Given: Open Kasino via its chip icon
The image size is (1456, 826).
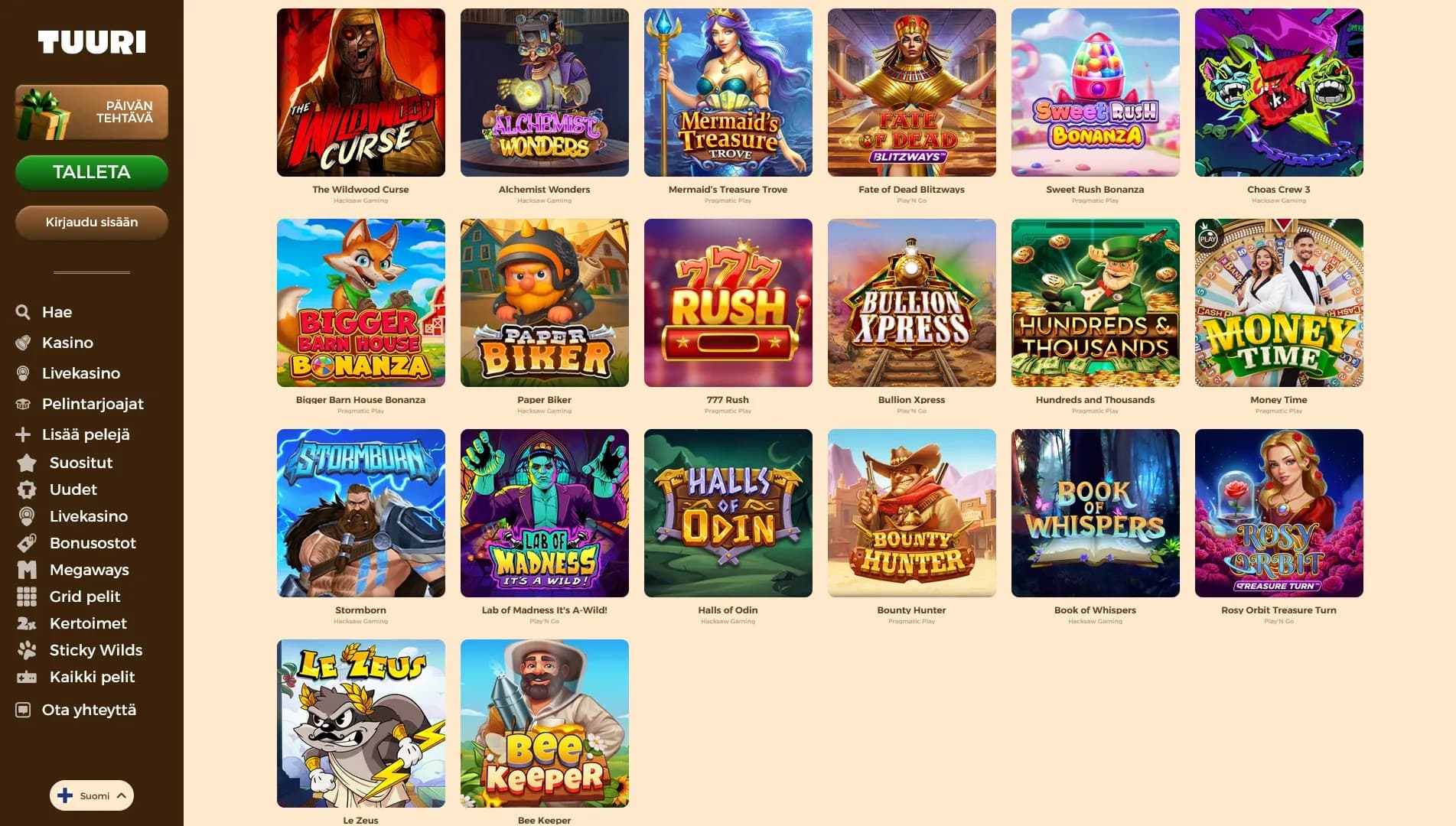Looking at the screenshot, I should [23, 343].
